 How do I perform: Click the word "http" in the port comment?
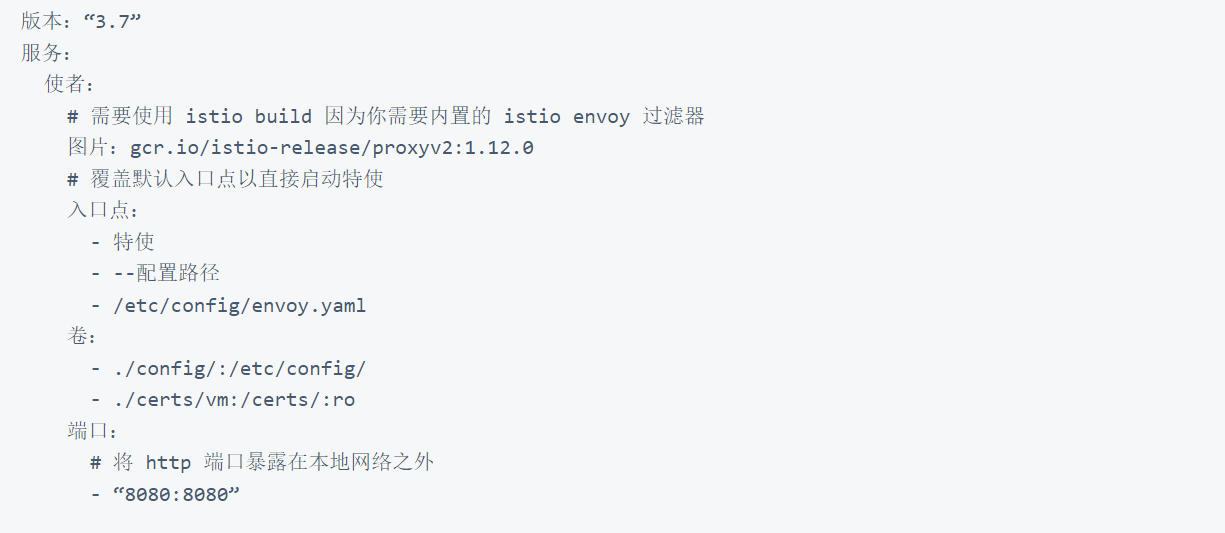tap(168, 463)
